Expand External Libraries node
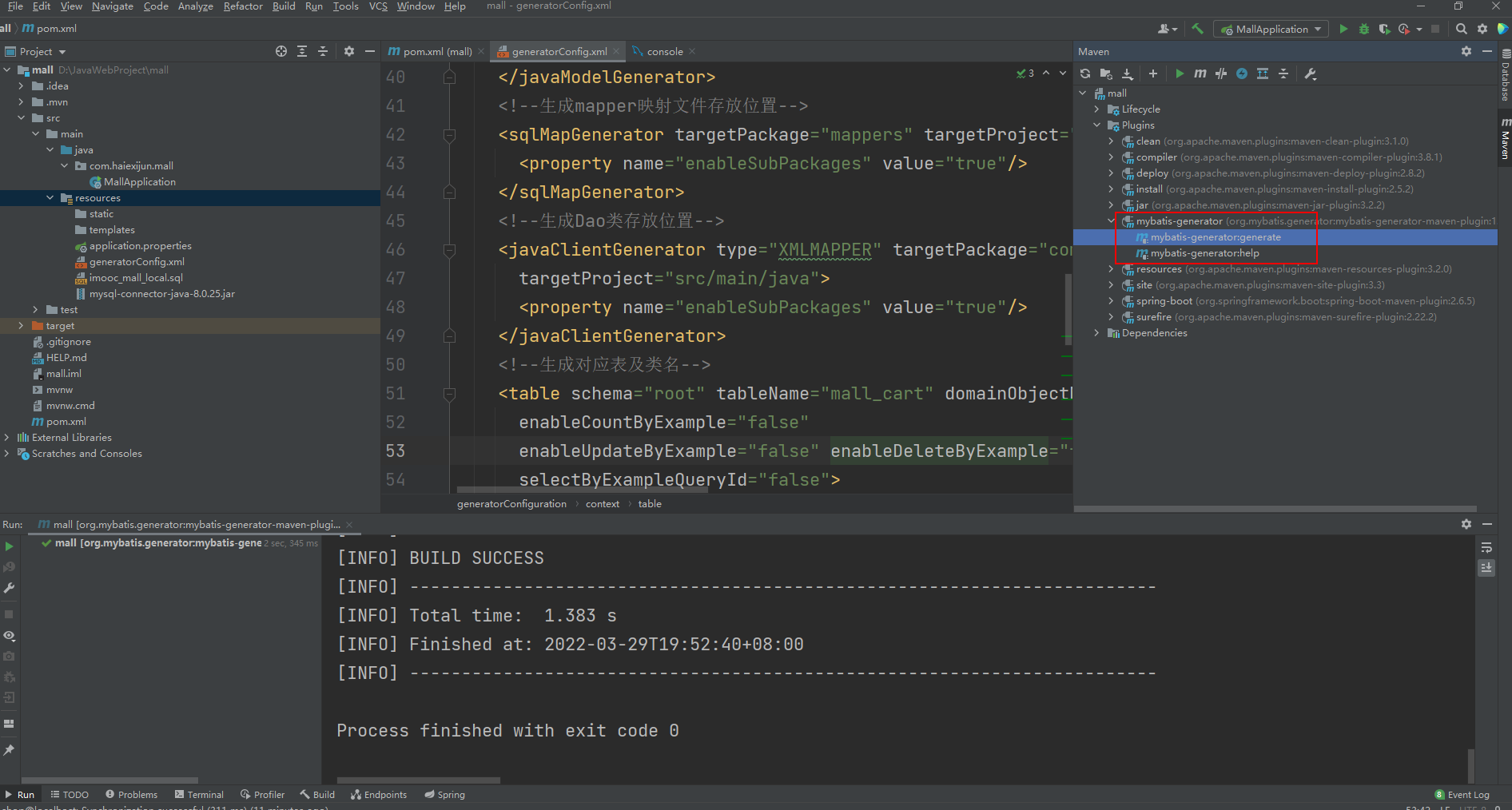 pos(7,438)
